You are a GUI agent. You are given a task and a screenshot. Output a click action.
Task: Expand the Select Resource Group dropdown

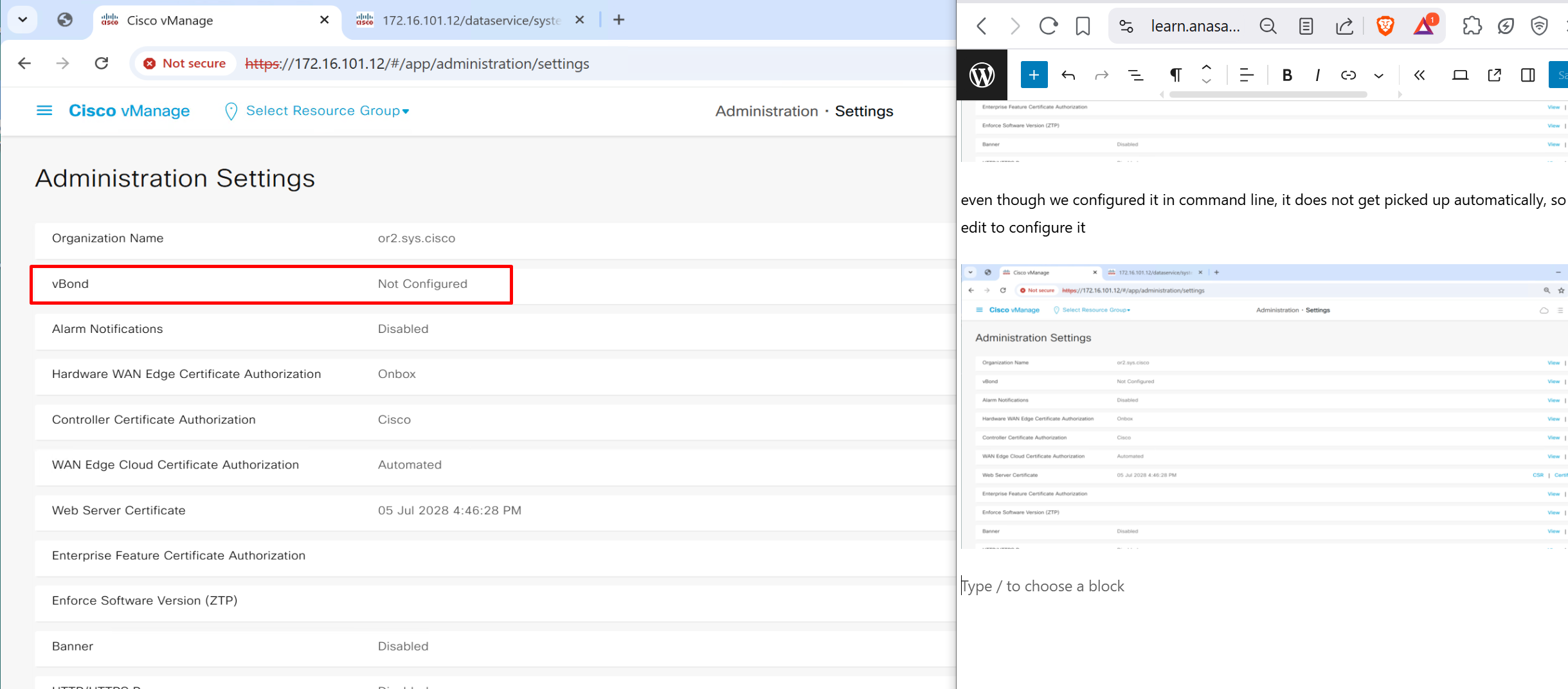[x=327, y=111]
